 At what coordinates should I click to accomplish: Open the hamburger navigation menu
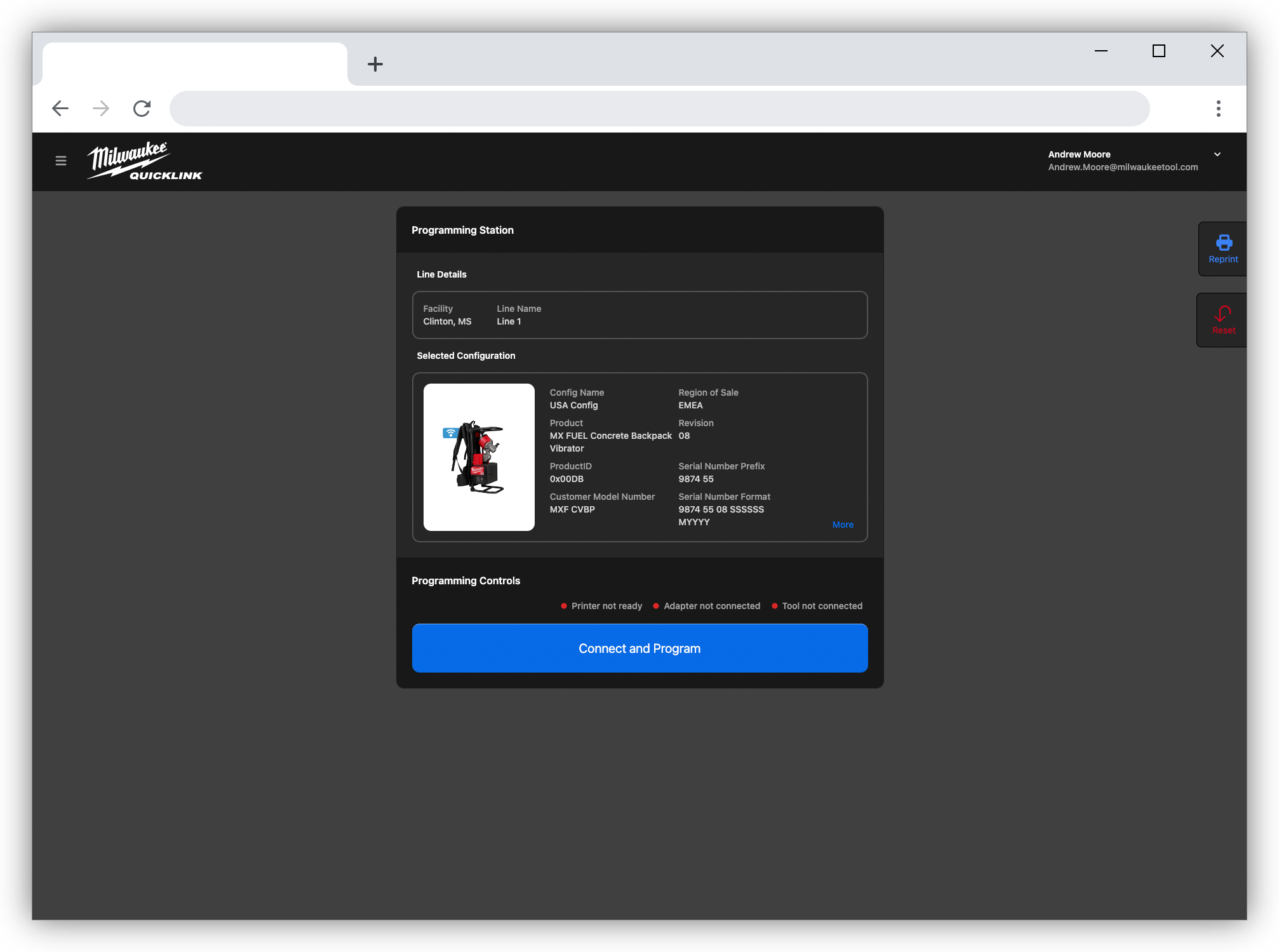pyautogui.click(x=61, y=161)
